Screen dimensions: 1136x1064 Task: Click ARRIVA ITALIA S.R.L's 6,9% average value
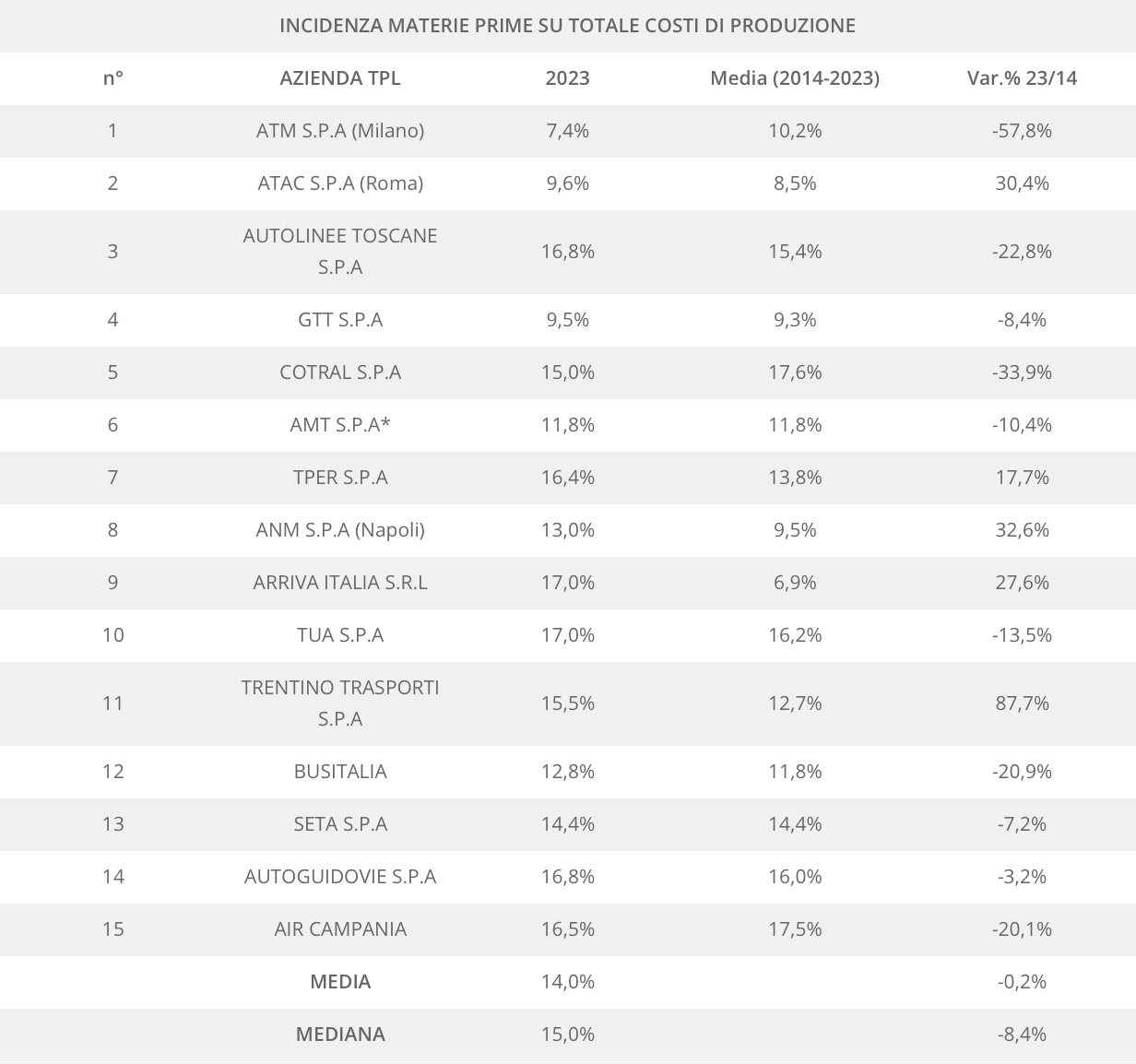794,583
